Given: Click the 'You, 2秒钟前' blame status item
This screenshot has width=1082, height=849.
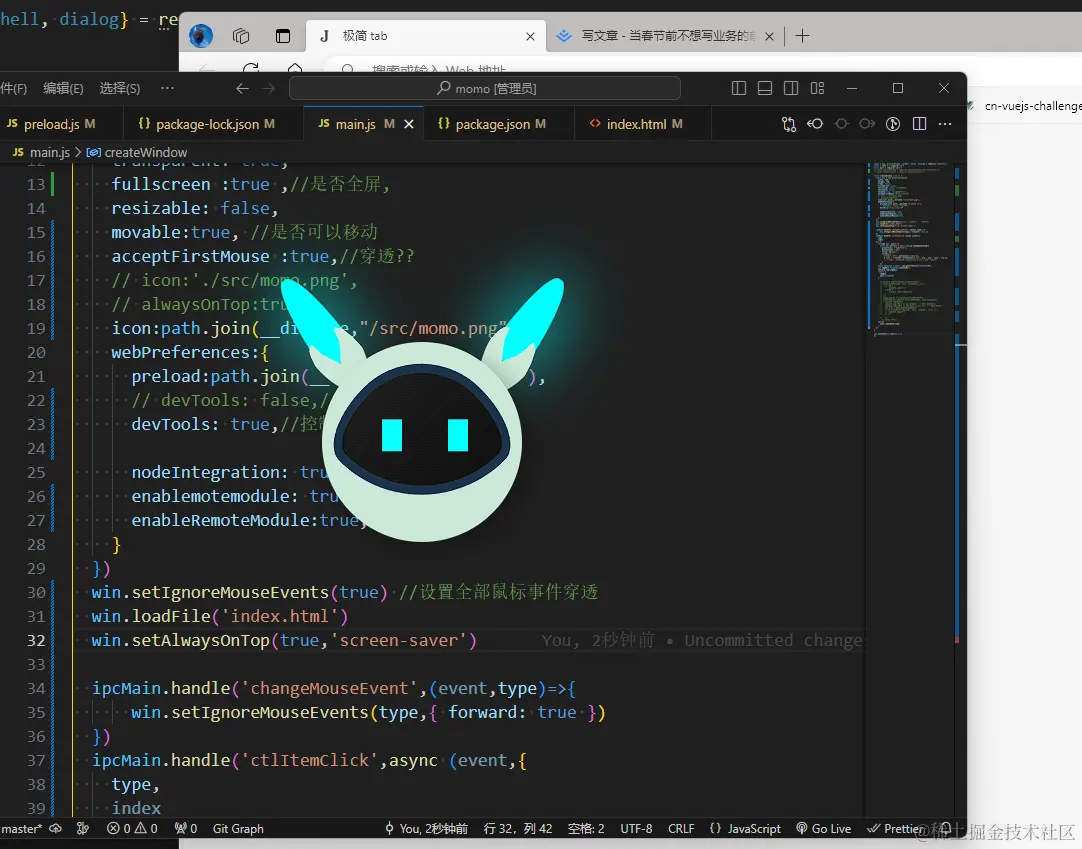Looking at the screenshot, I should point(426,829).
